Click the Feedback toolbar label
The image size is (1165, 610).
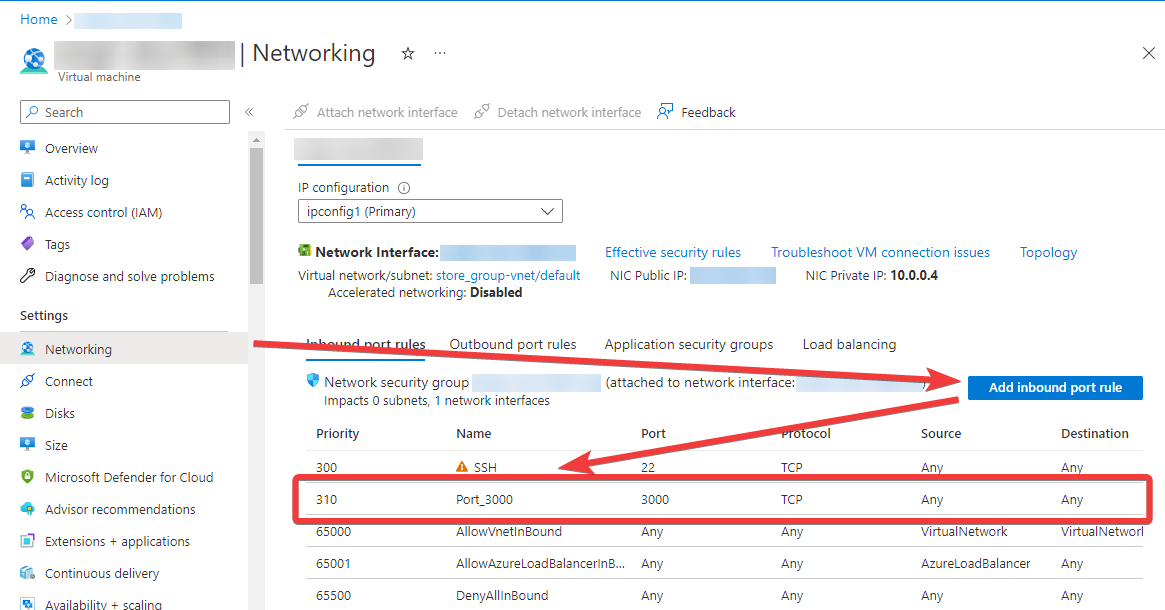[x=708, y=112]
